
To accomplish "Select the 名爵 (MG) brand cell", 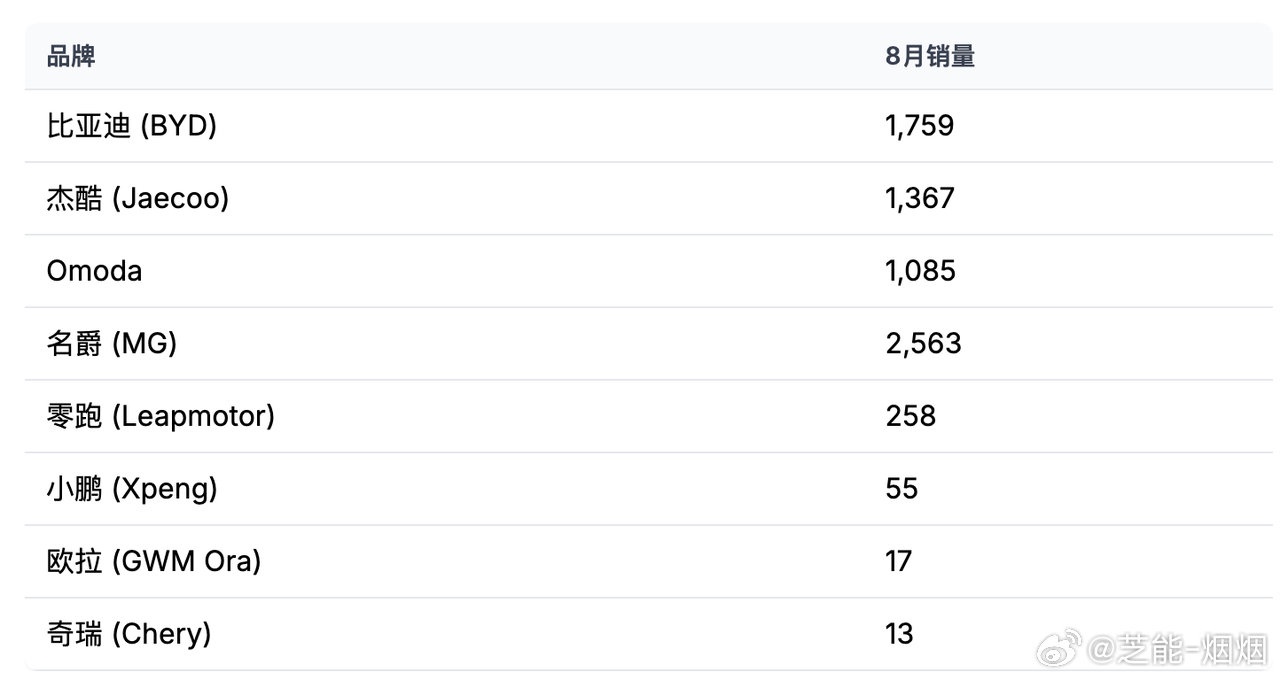I will pos(111,344).
